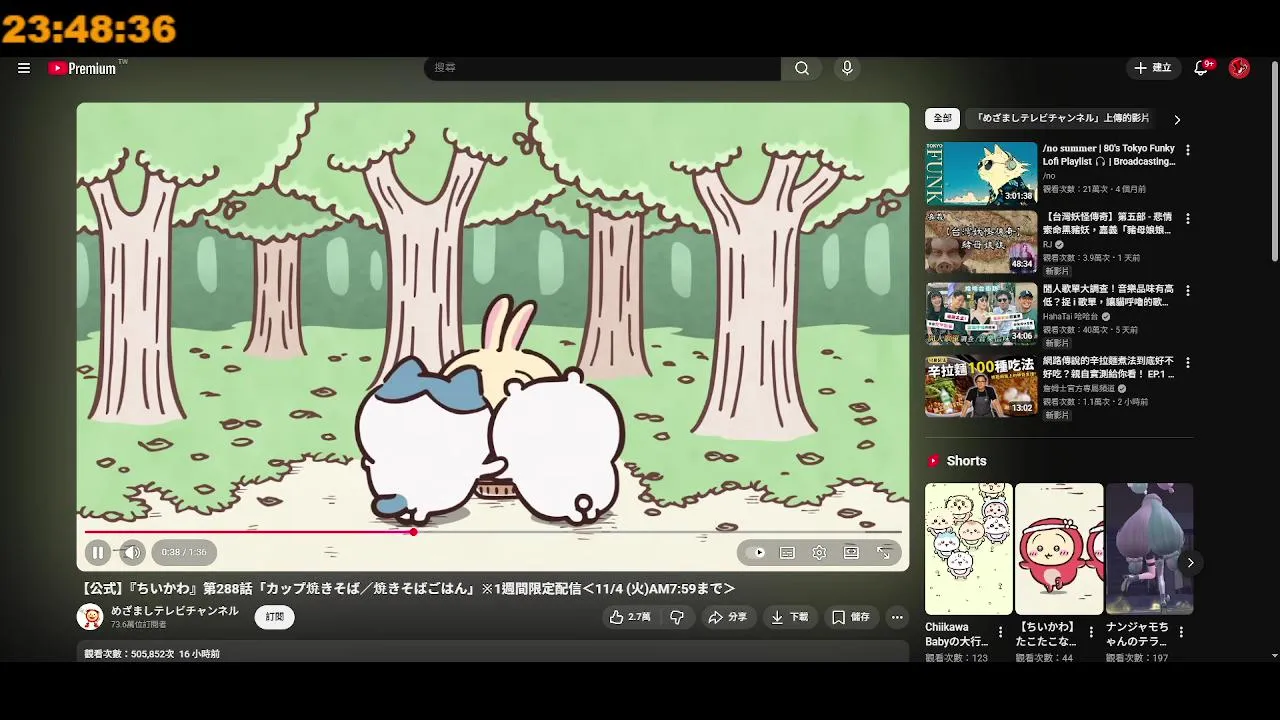Show next filter chips arrow
This screenshot has width=1280, height=720.
tap(1177, 119)
